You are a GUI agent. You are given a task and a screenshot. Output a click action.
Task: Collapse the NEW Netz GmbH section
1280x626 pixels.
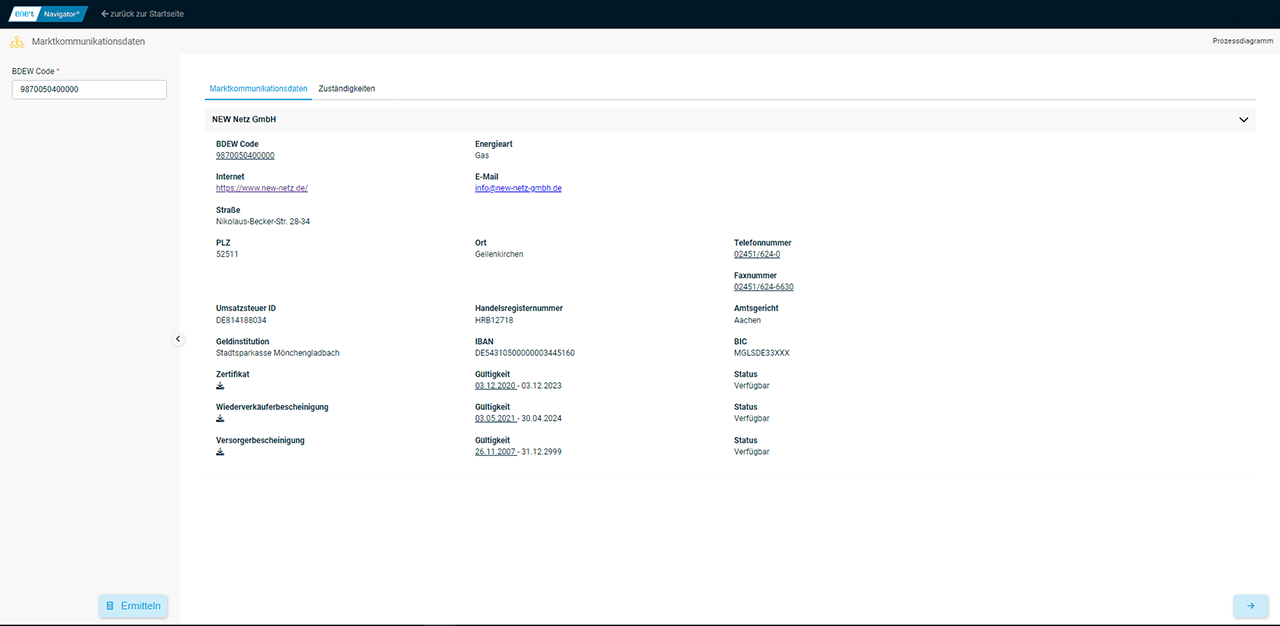(x=1244, y=119)
